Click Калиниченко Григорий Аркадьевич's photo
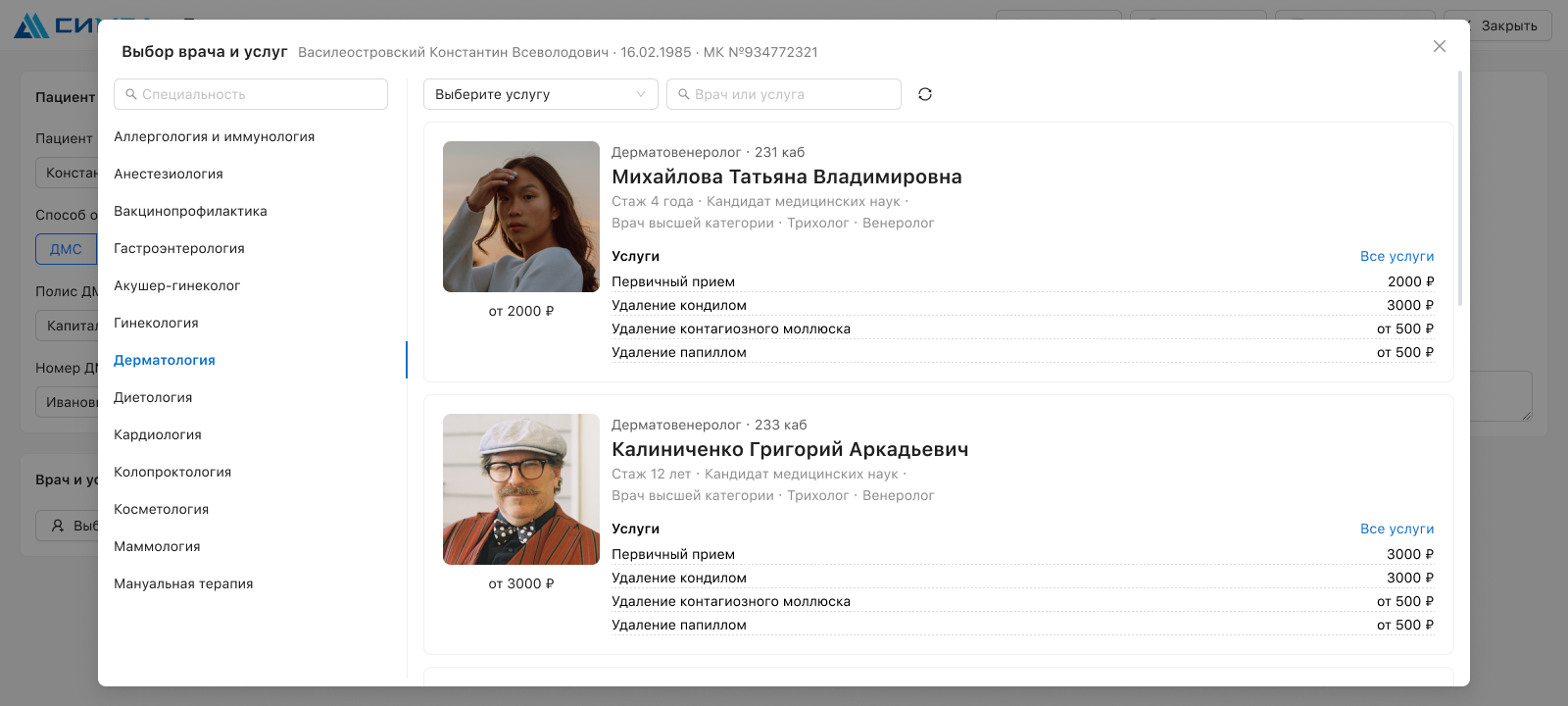This screenshot has width=1568, height=706. click(521, 489)
